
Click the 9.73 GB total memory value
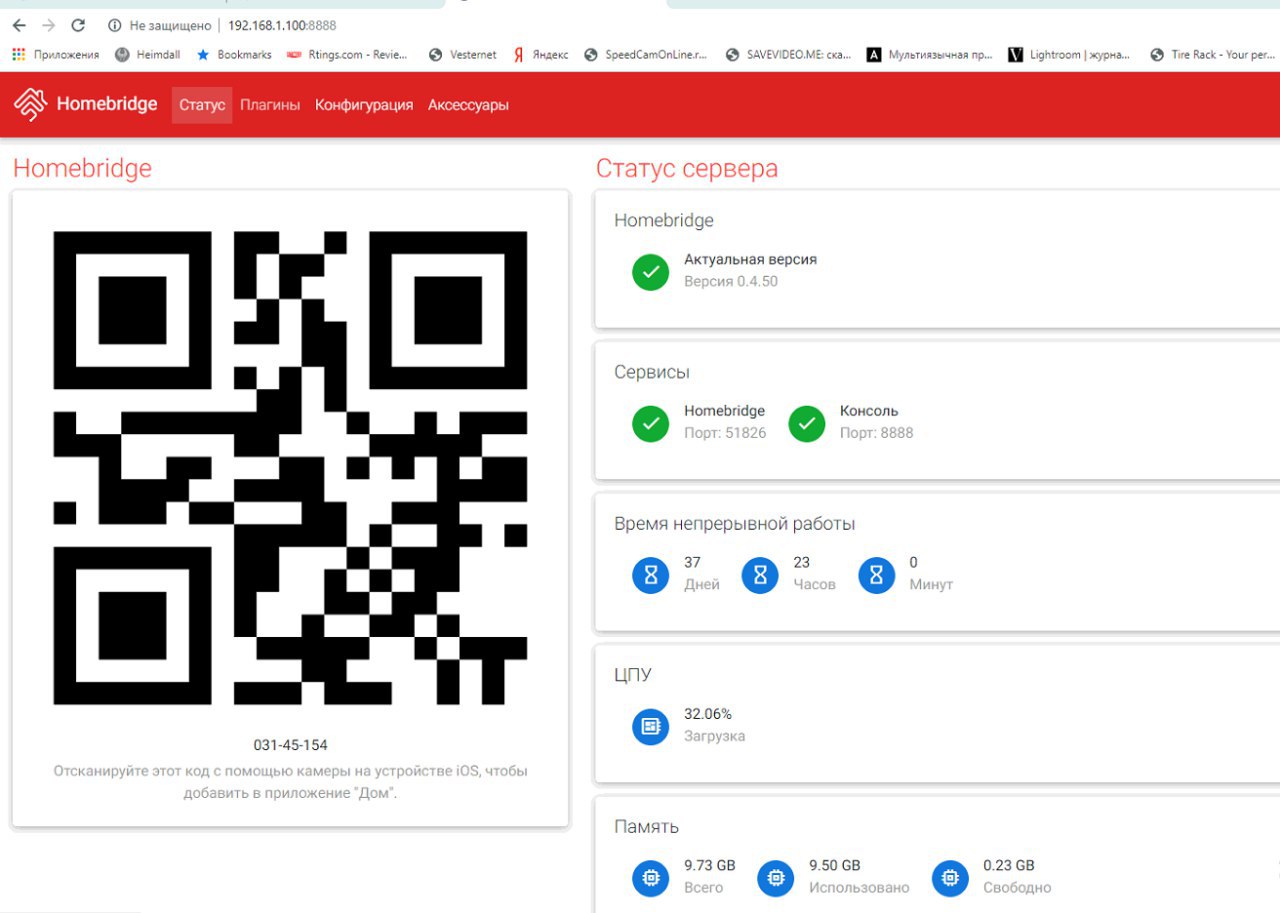(x=710, y=865)
